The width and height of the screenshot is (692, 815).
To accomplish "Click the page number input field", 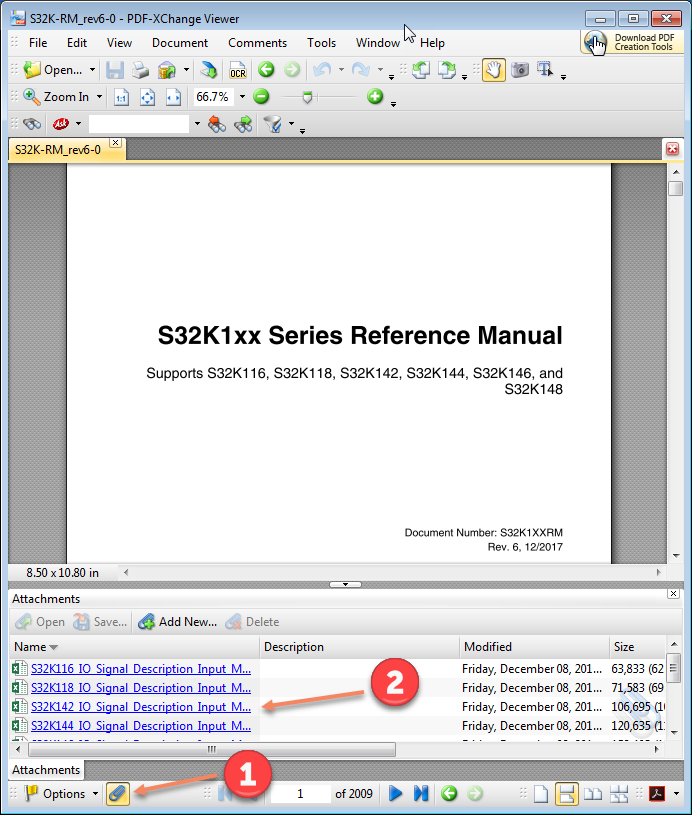I will pyautogui.click(x=300, y=794).
